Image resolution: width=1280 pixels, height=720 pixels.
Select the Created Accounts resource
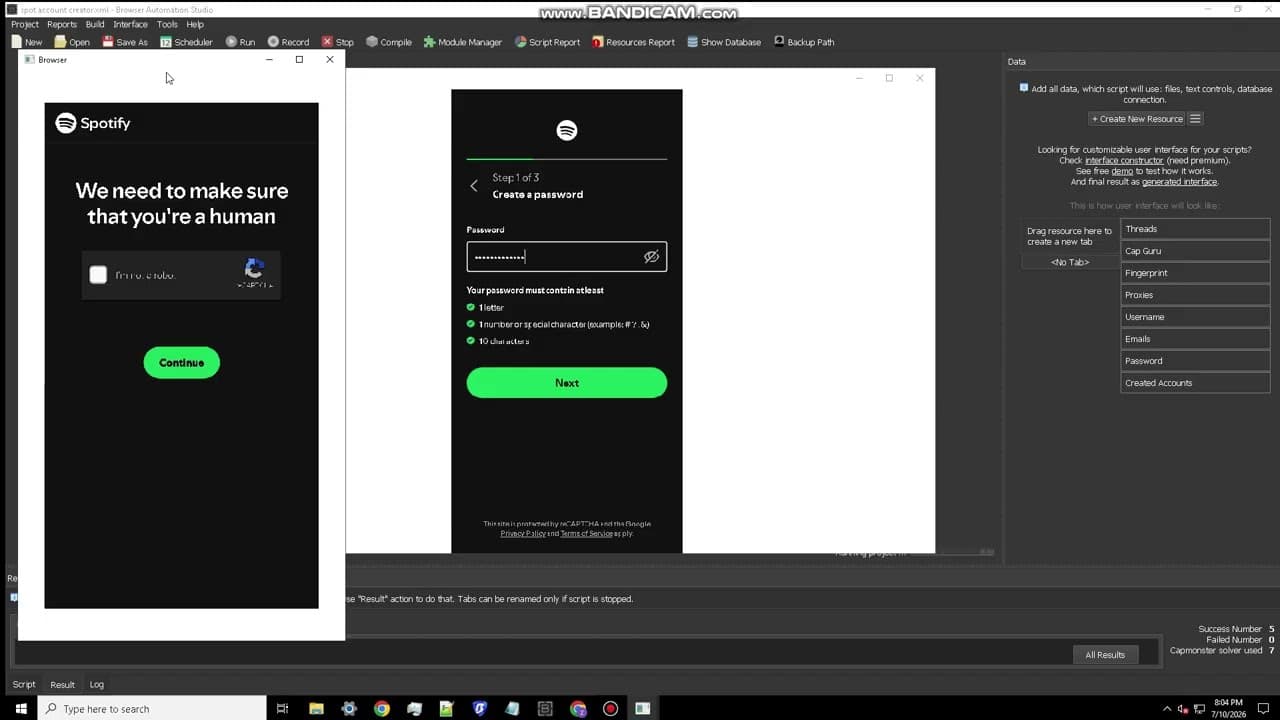[1195, 383]
